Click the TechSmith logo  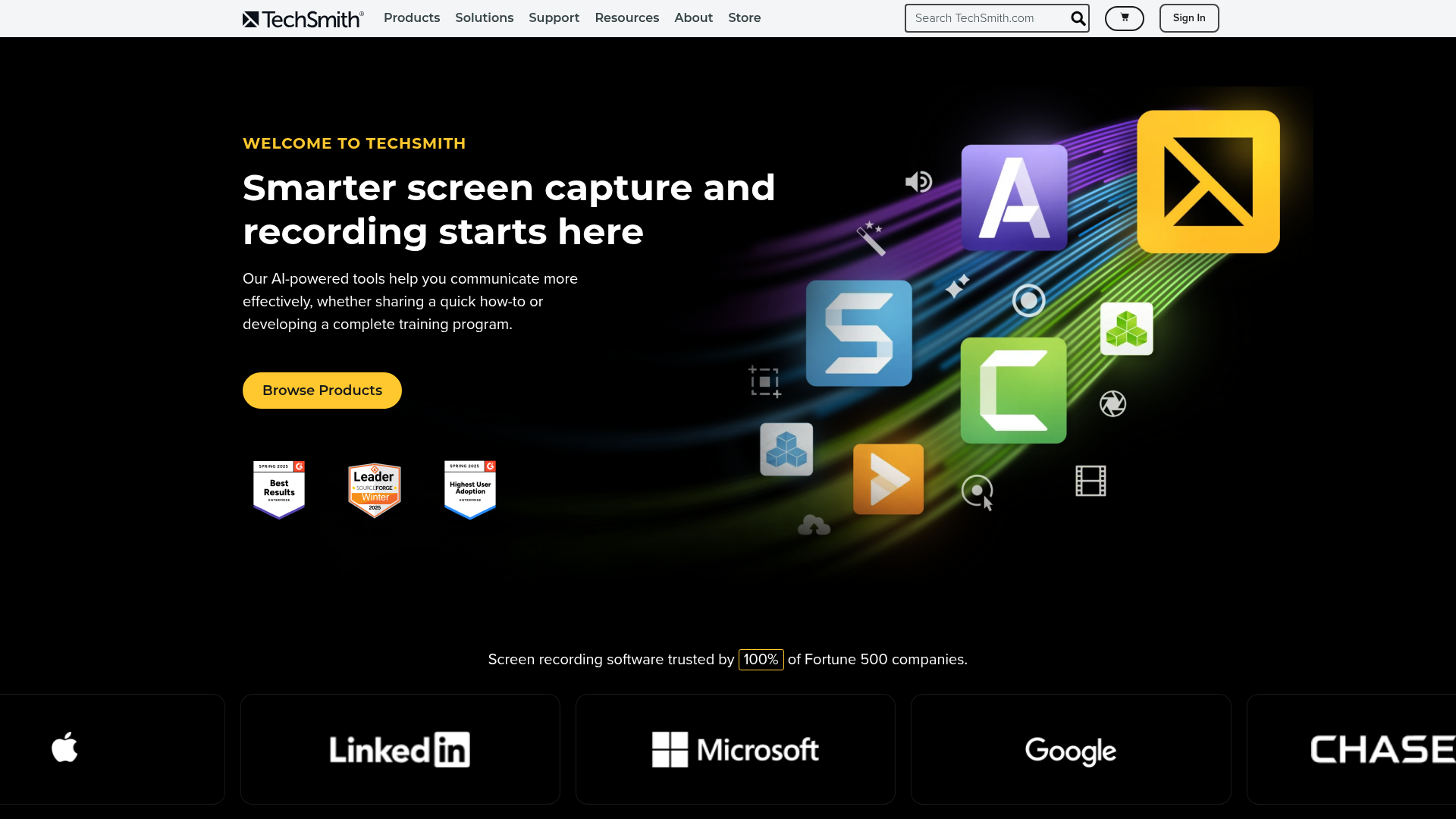click(x=302, y=18)
